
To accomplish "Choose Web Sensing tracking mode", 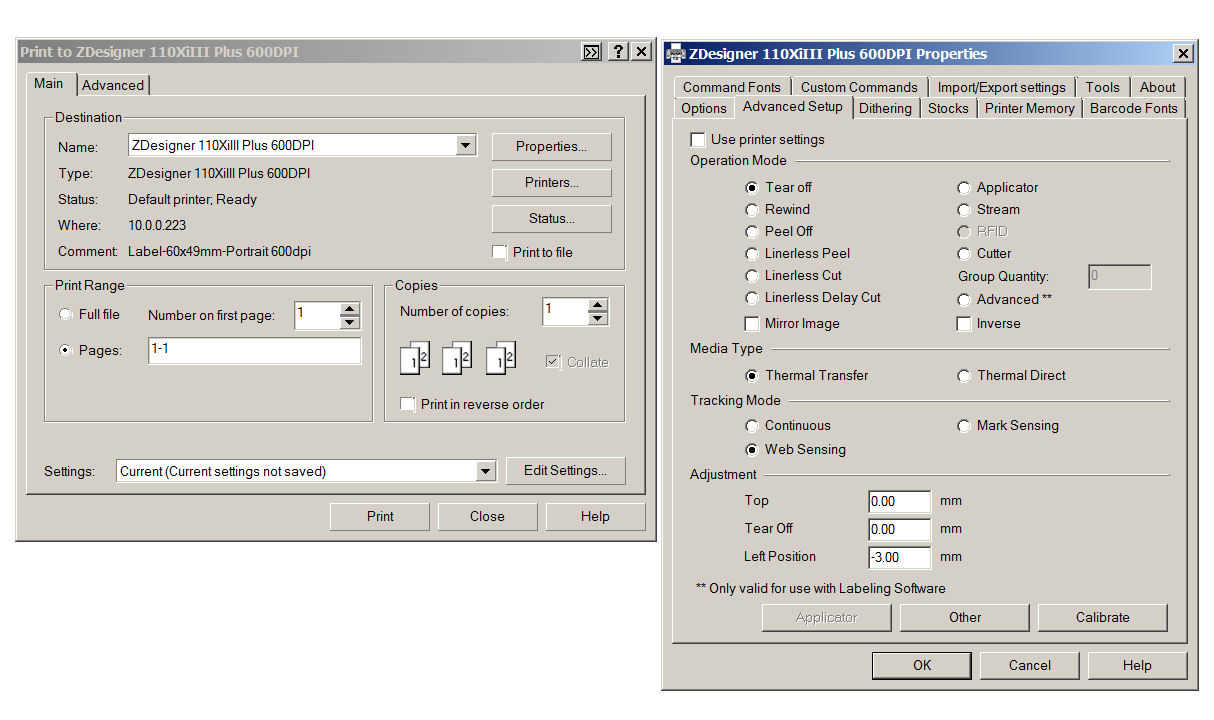I will tap(752, 449).
